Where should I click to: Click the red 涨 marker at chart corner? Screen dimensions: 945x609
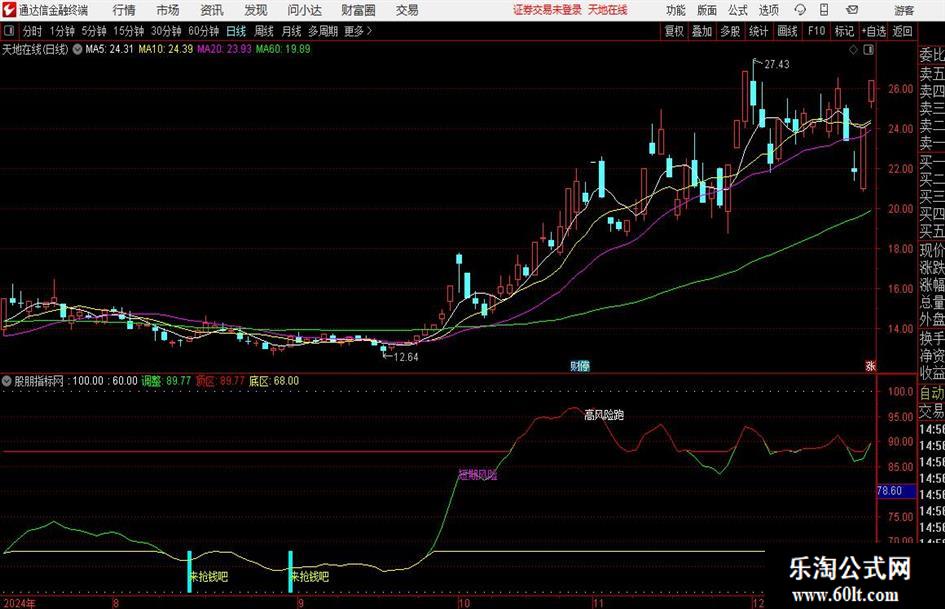870,365
